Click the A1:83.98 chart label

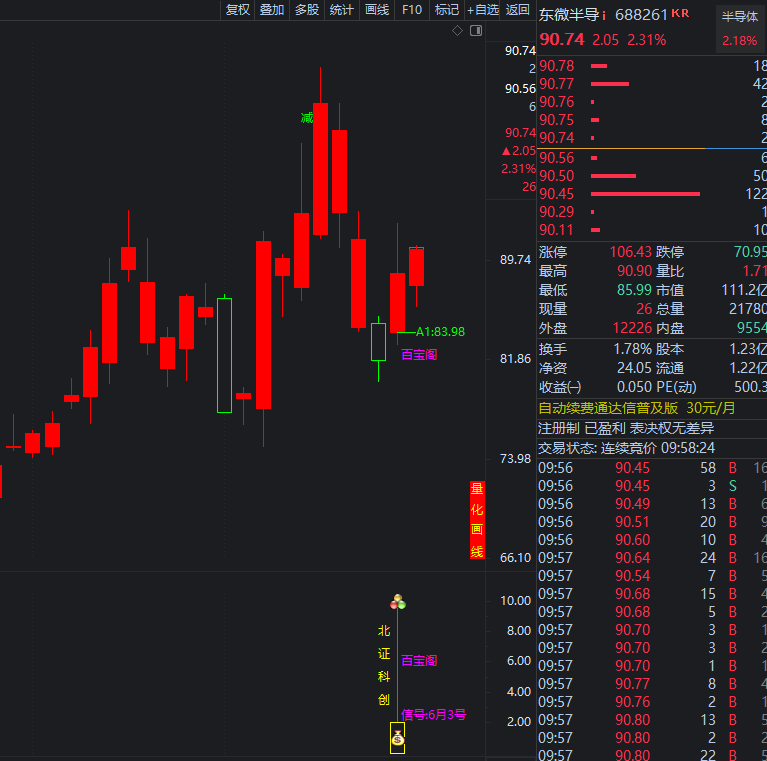[440, 332]
